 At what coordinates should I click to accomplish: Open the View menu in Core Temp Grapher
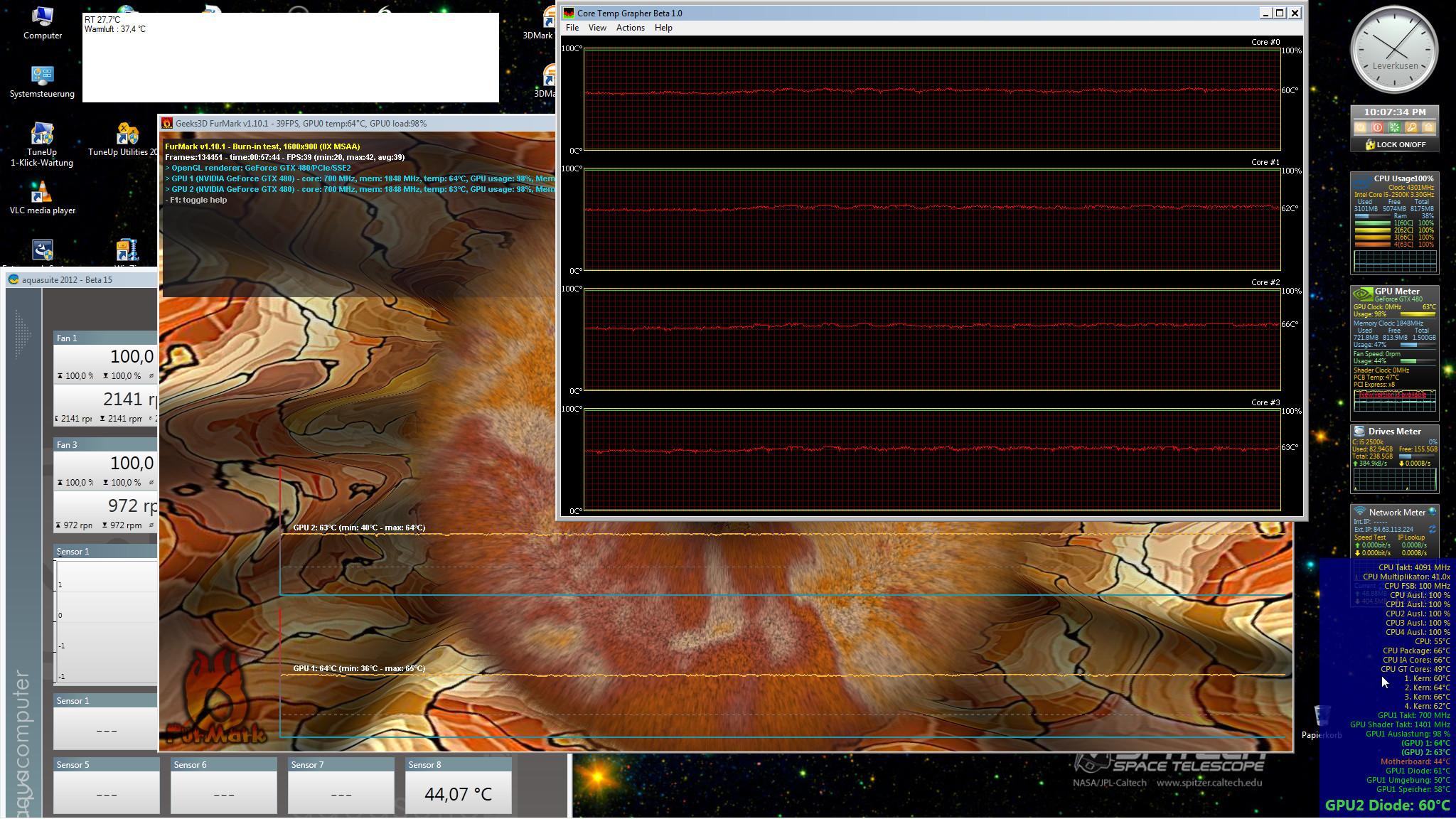click(596, 28)
